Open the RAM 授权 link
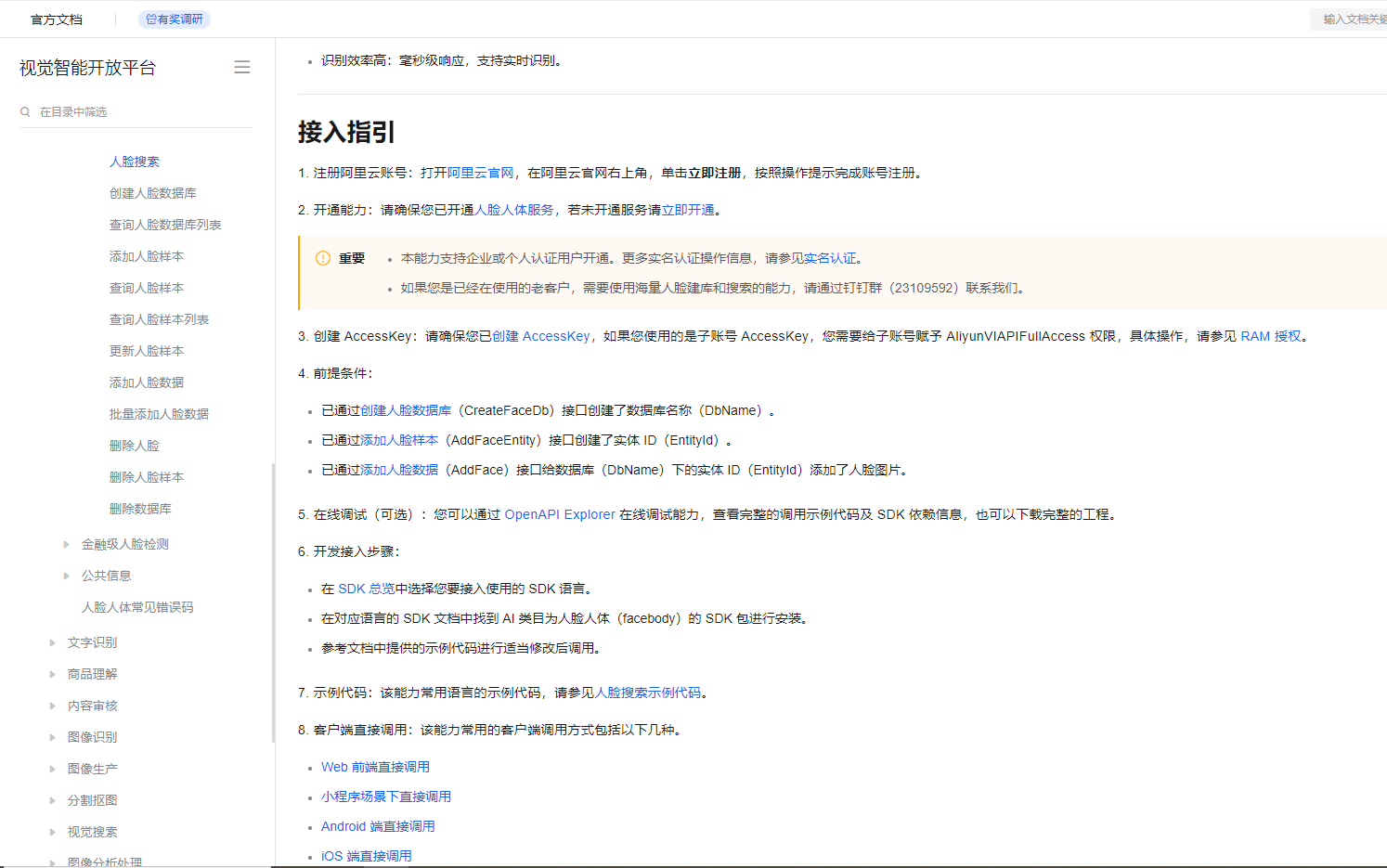1387x868 pixels. coord(1271,336)
